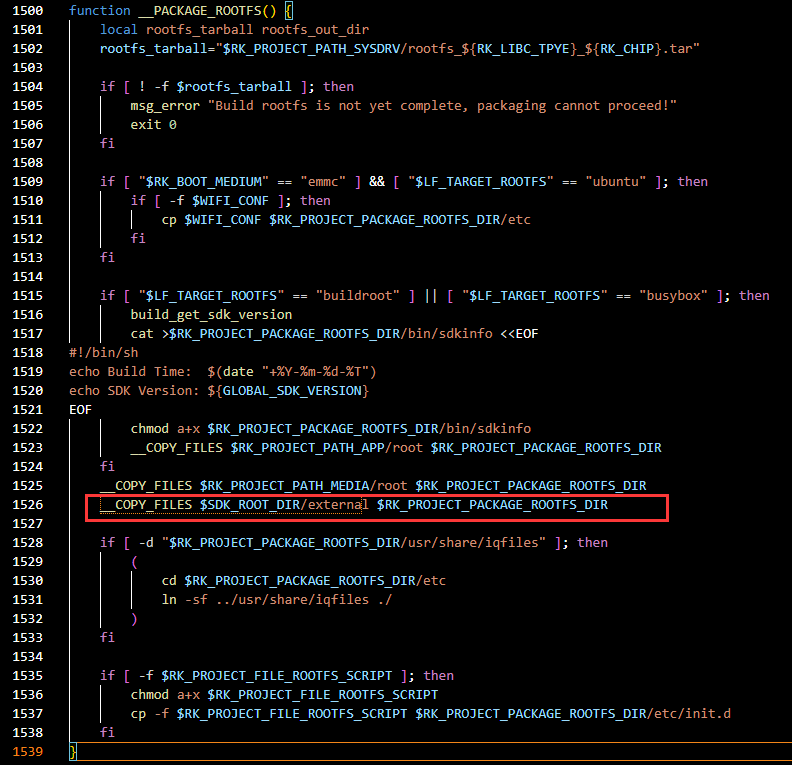Screen dimensions: 792x765
Task: Click __COPY_FILES on line 1526
Action: coord(146,505)
